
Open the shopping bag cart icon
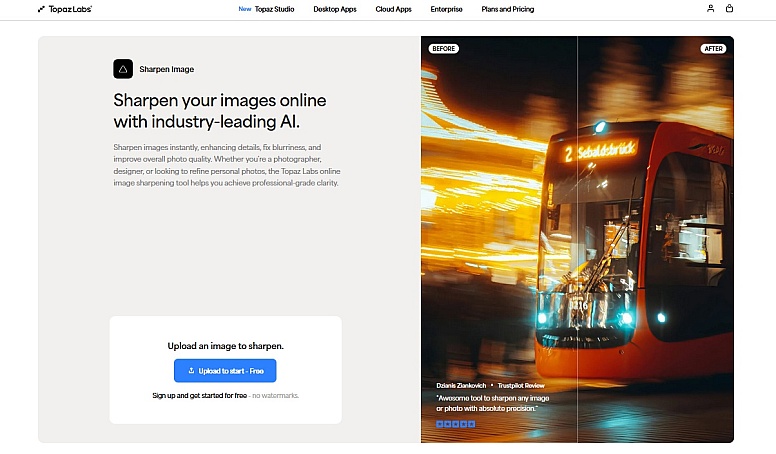click(729, 8)
